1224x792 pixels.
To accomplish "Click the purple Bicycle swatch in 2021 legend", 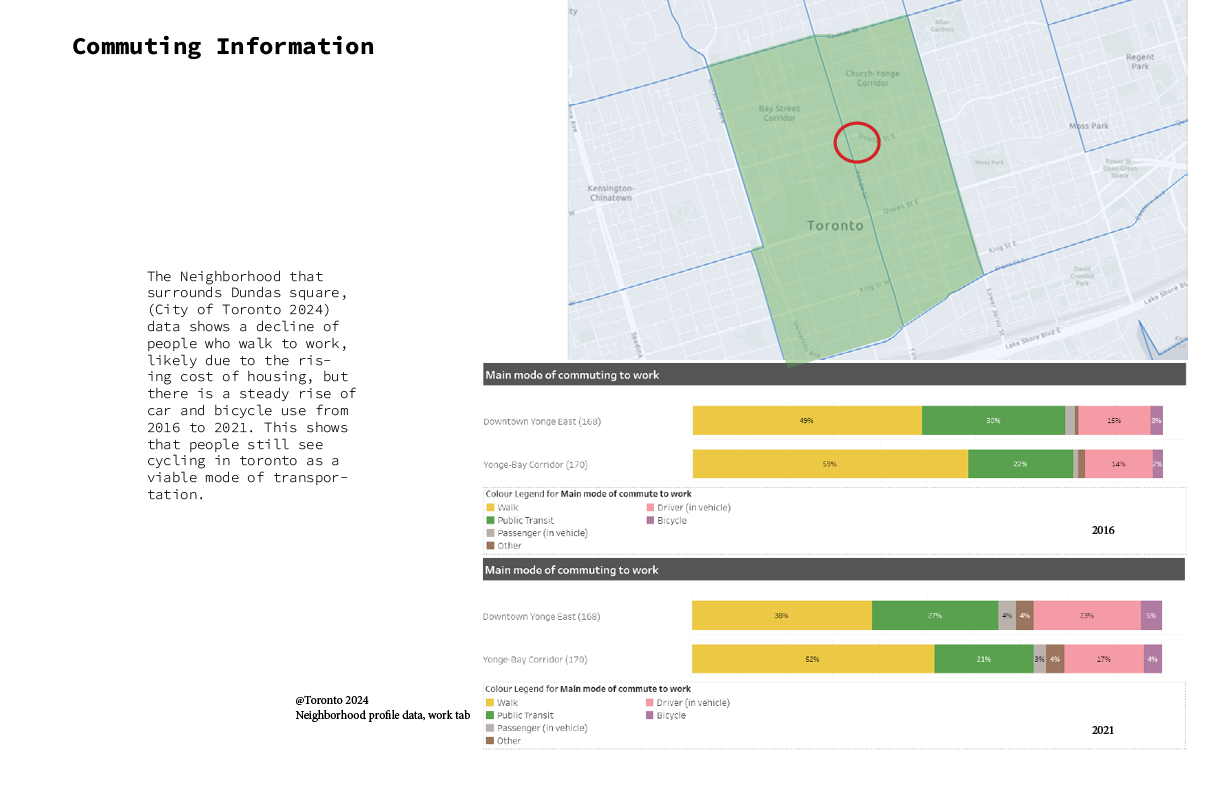I will (x=649, y=715).
